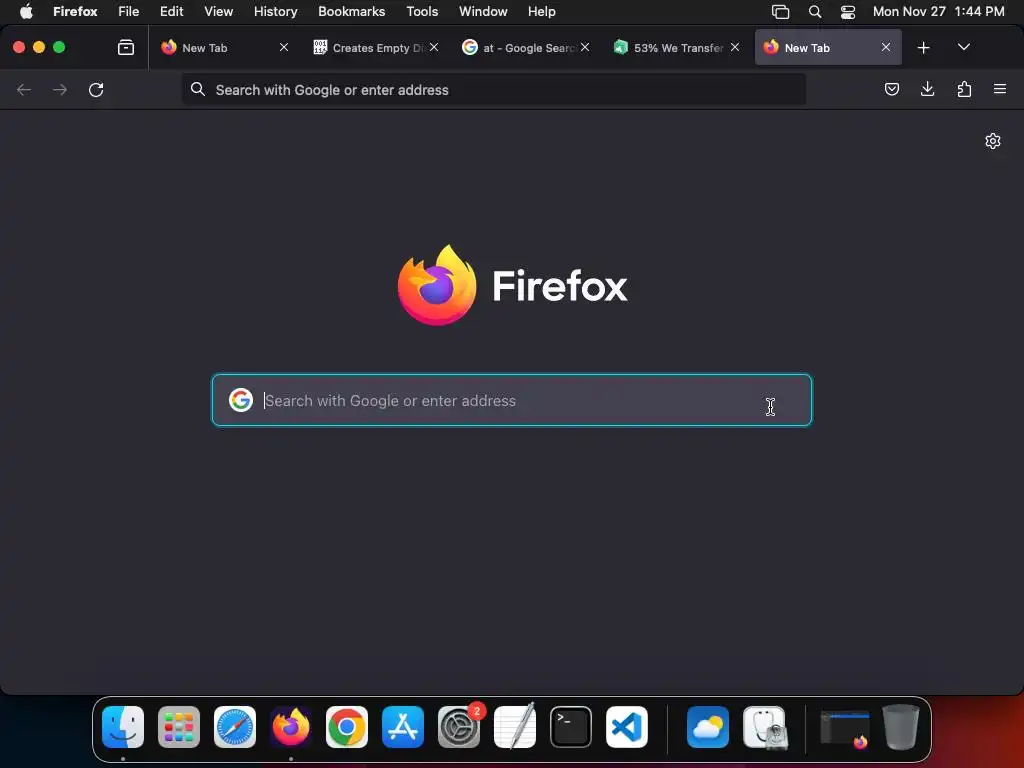
Task: Open the Apple menu
Action: tap(26, 11)
